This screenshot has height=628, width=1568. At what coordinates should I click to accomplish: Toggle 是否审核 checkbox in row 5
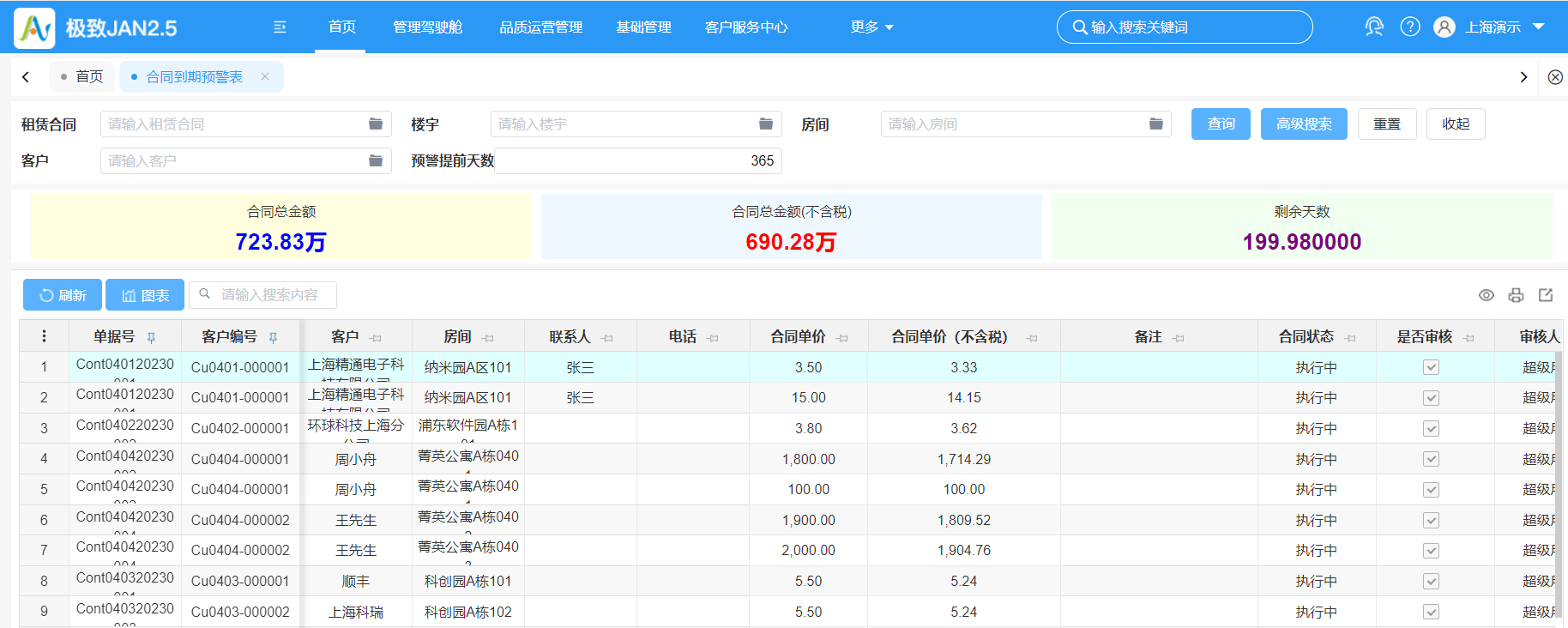coord(1431,490)
